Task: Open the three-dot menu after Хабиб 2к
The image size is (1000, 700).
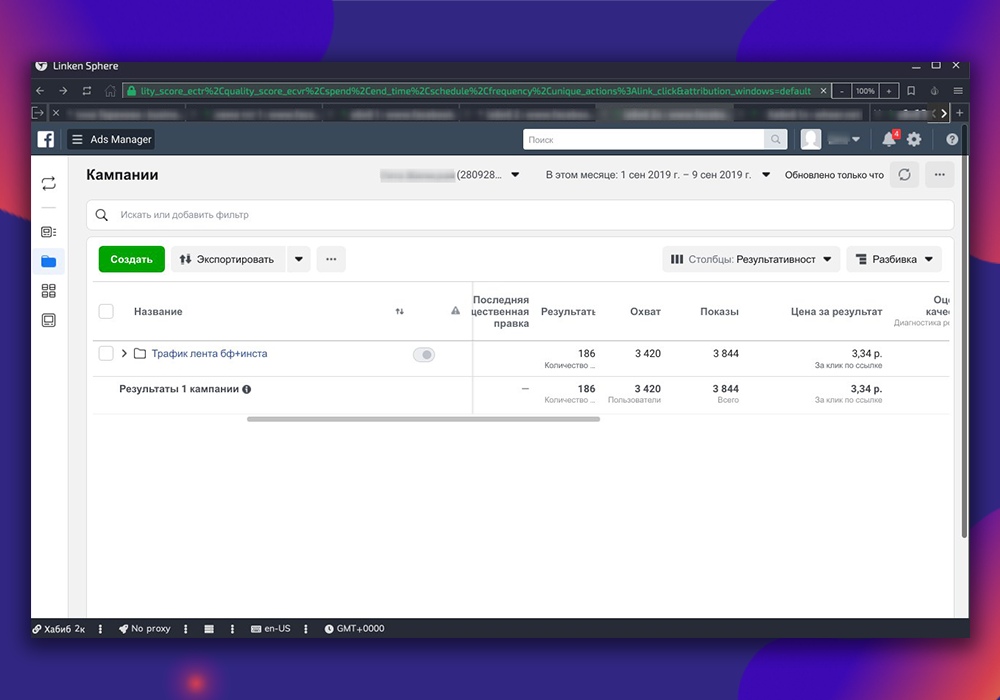Action: 100,629
